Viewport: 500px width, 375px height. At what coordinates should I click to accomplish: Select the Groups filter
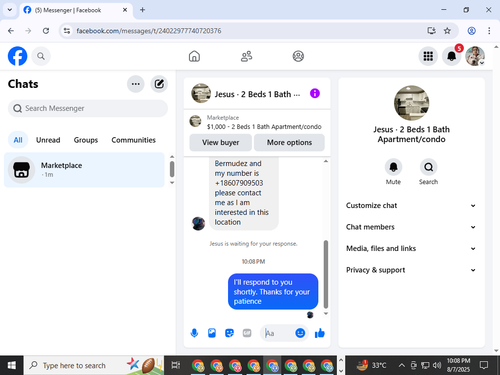tap(86, 140)
